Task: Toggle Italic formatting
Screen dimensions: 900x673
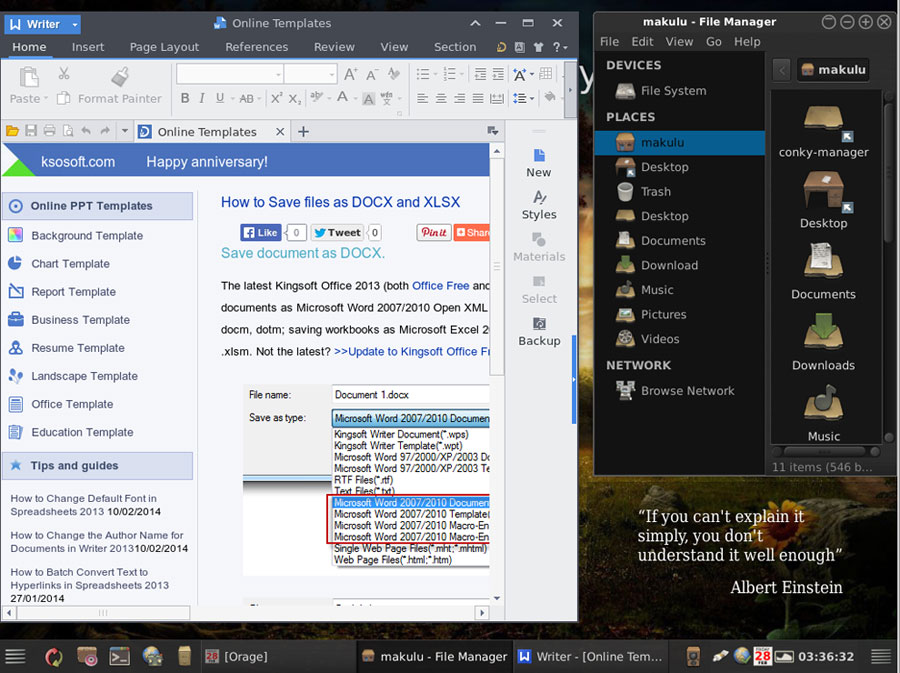Action: [x=202, y=98]
